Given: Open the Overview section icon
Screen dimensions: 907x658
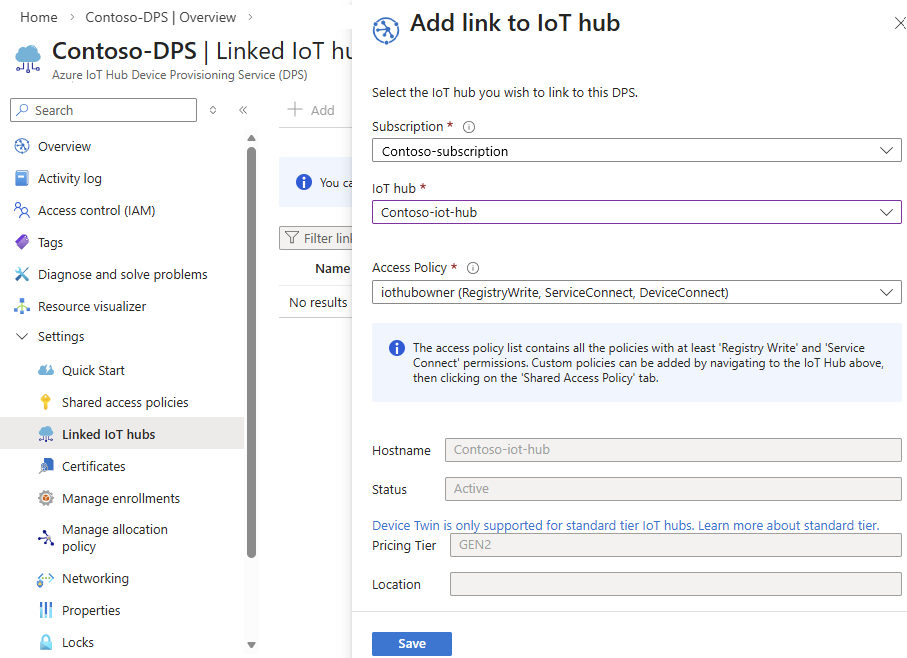Looking at the screenshot, I should 22,146.
